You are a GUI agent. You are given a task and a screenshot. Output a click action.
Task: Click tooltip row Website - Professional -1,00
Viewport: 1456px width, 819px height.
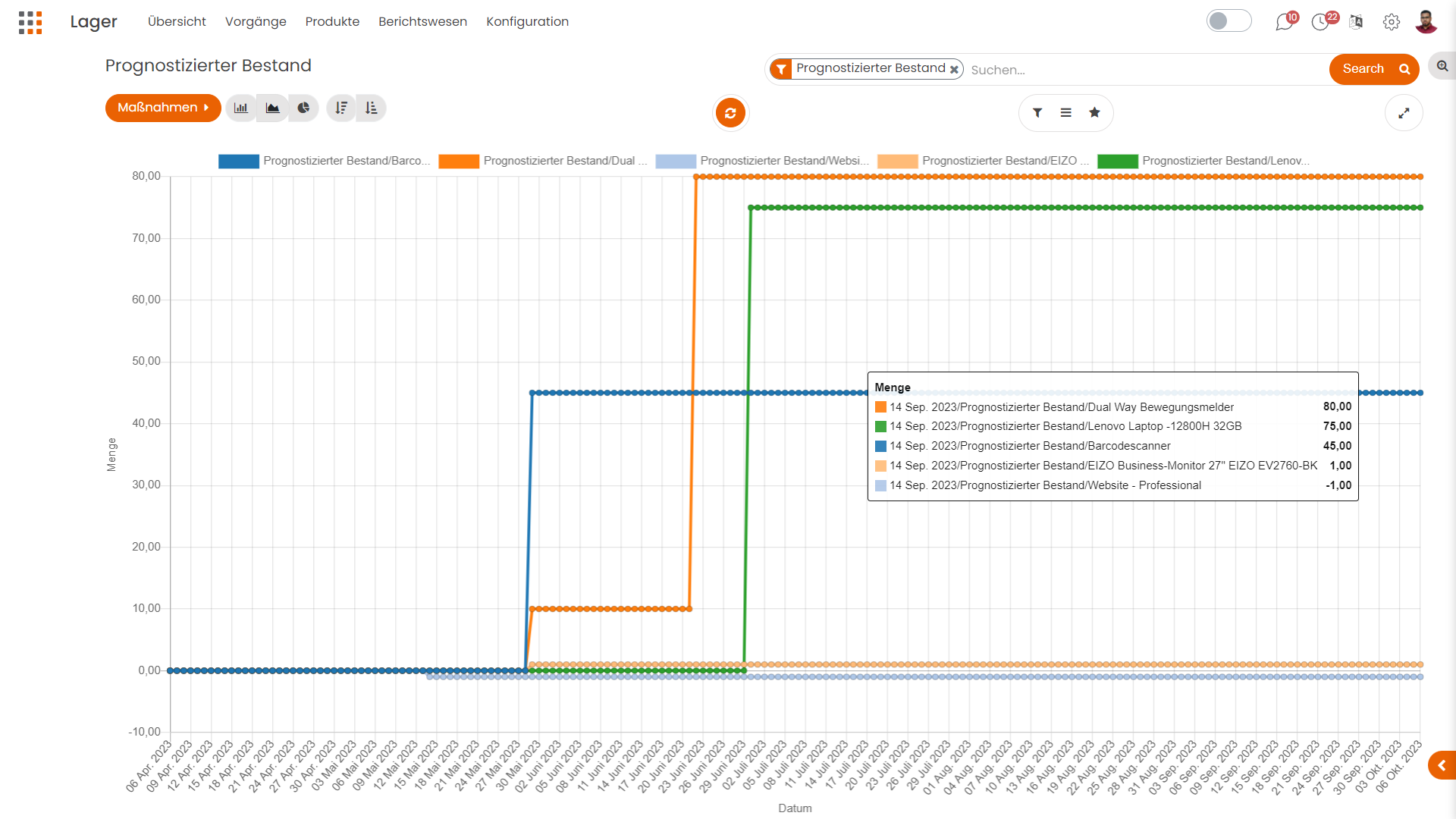[1112, 485]
